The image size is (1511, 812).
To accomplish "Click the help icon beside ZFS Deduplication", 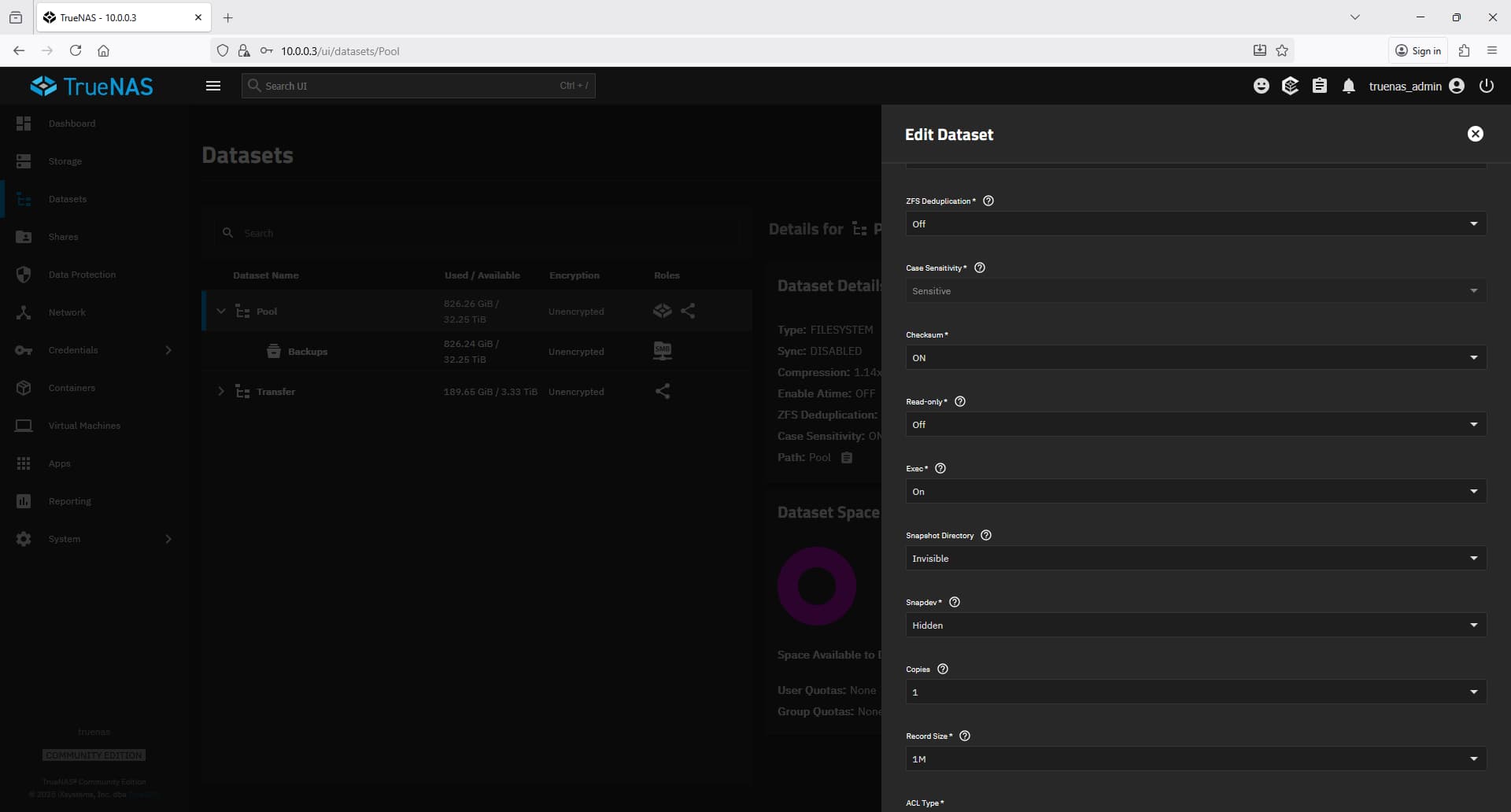I will tap(988, 201).
